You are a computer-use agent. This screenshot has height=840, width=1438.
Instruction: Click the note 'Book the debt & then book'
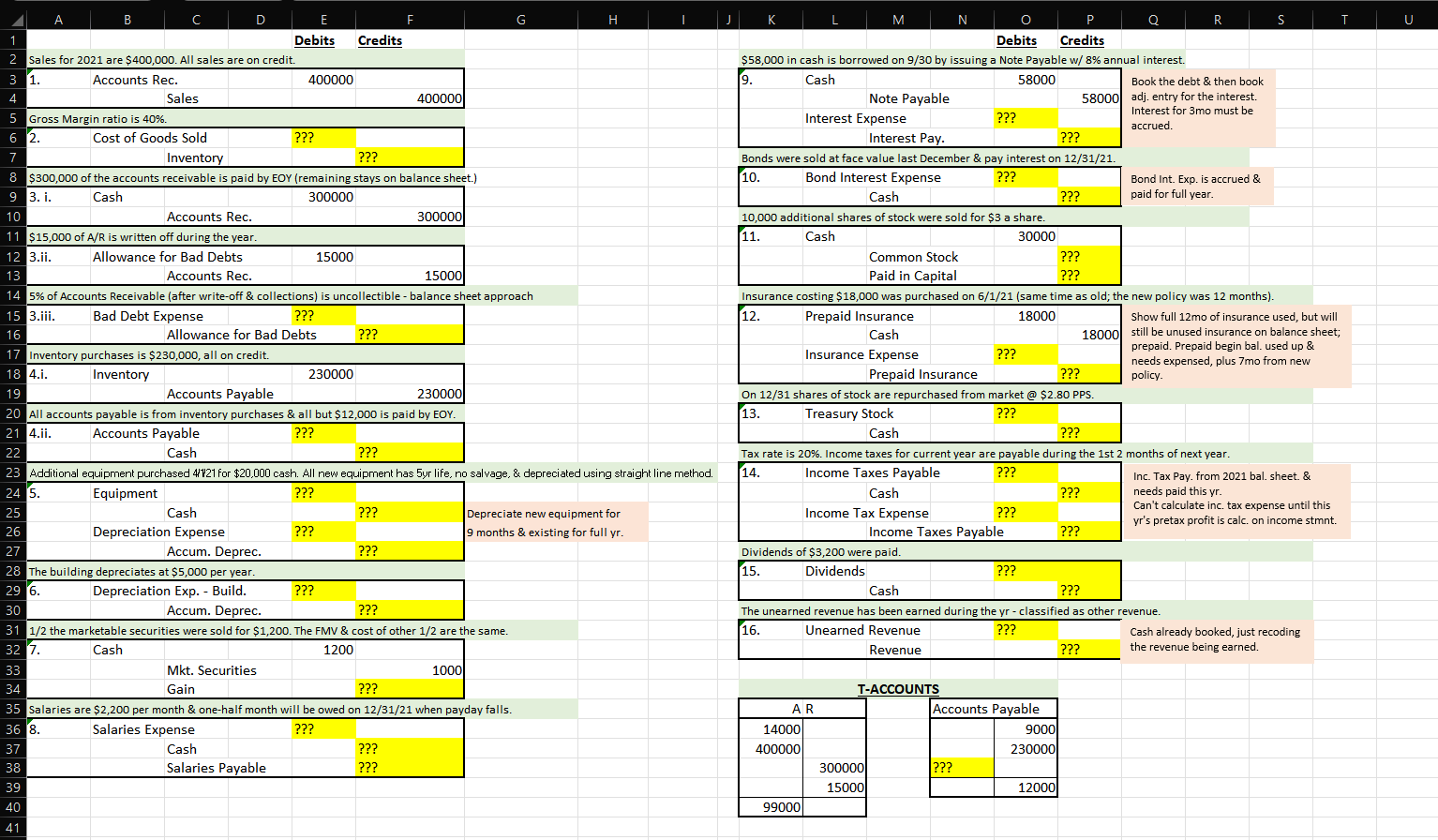pos(1197,82)
